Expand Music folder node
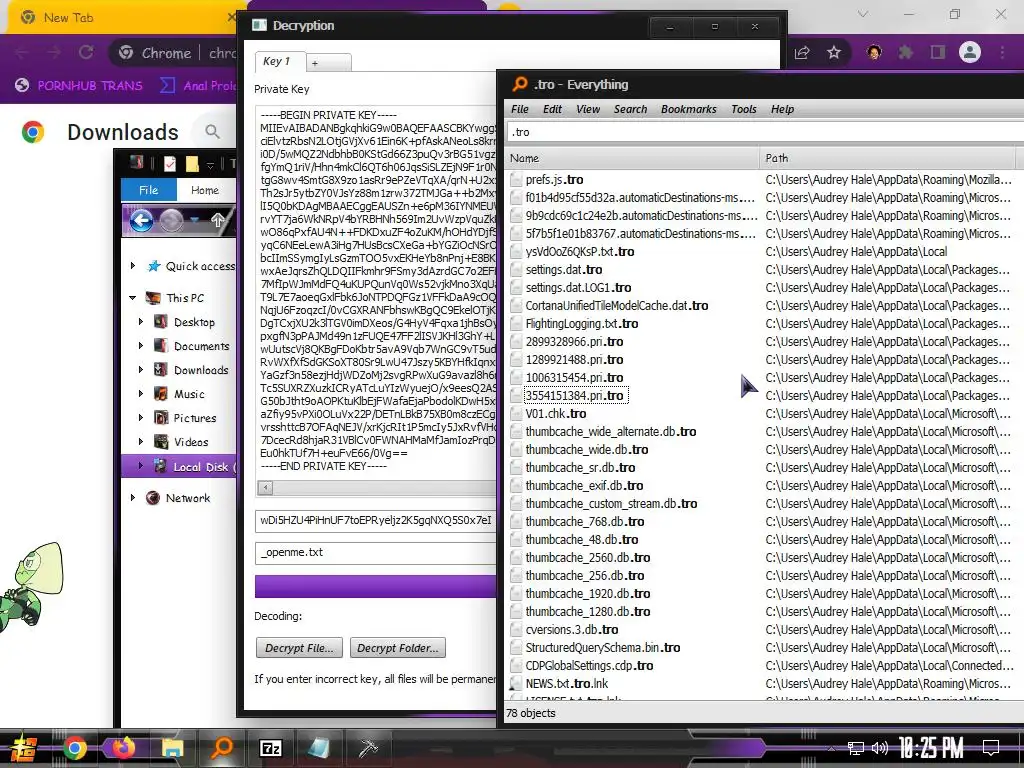 click(x=141, y=394)
